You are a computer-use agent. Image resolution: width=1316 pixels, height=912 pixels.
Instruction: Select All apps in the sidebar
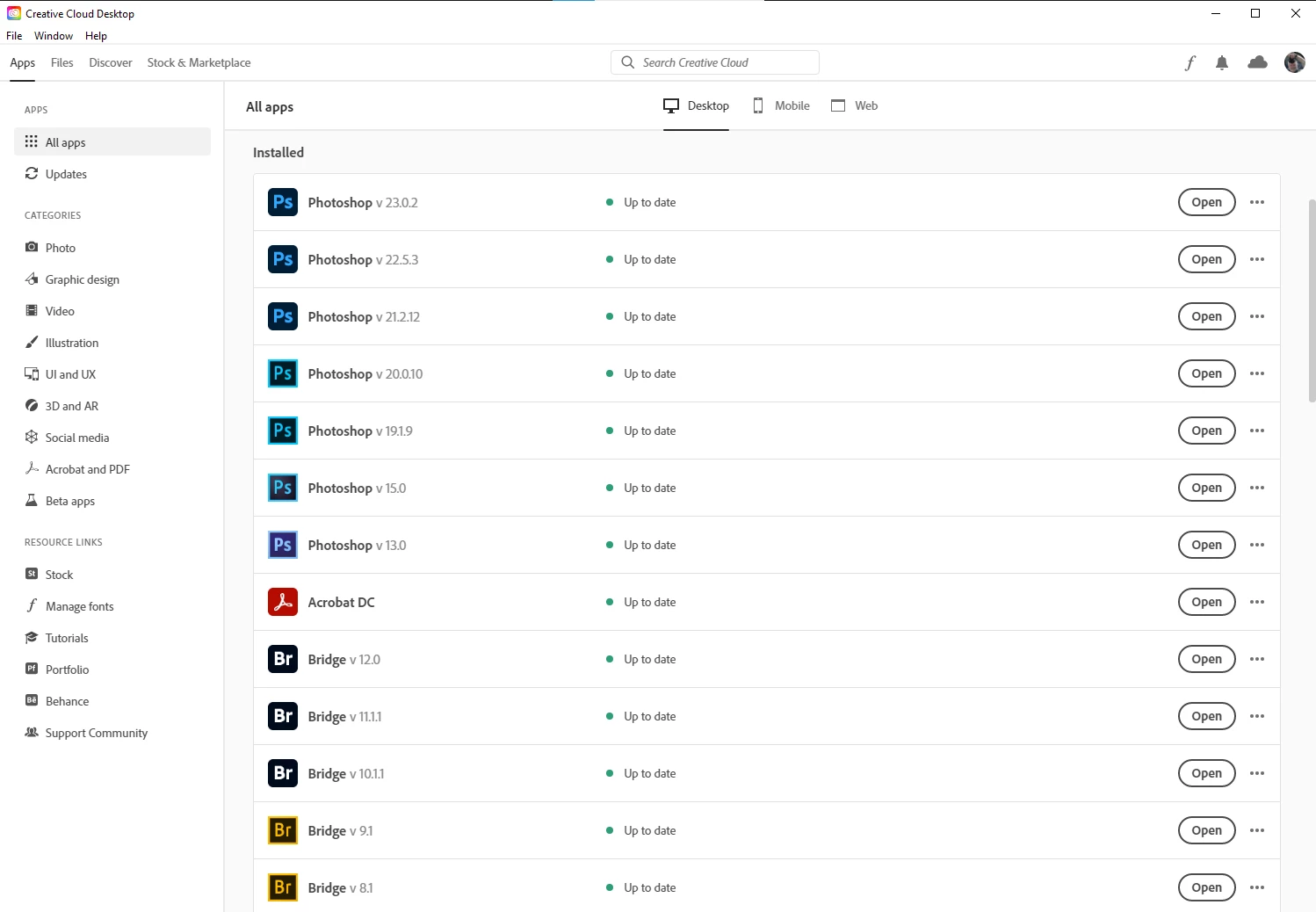112,142
